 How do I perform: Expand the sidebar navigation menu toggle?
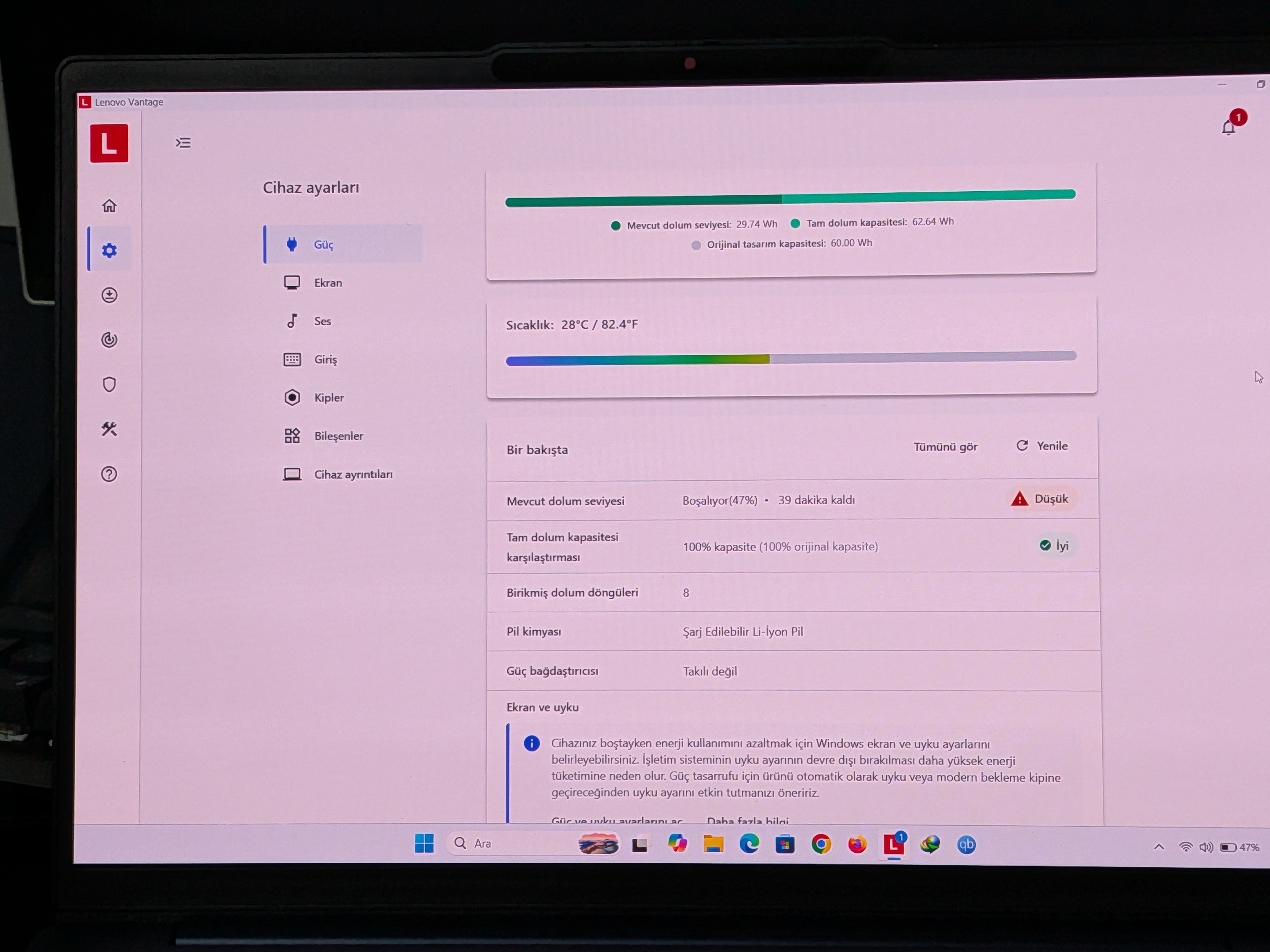point(183,142)
